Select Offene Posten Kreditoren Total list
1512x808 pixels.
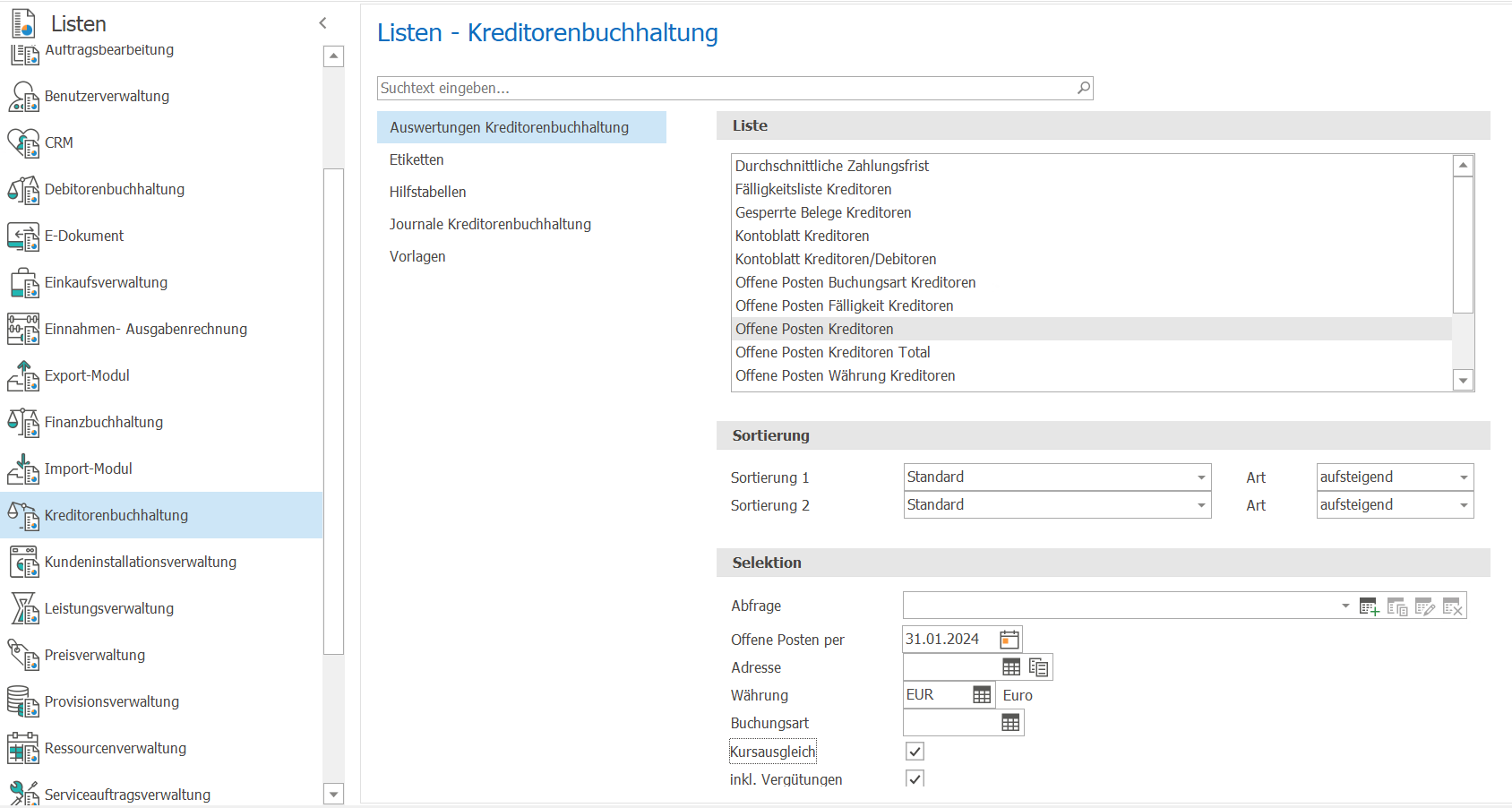pos(1091,352)
